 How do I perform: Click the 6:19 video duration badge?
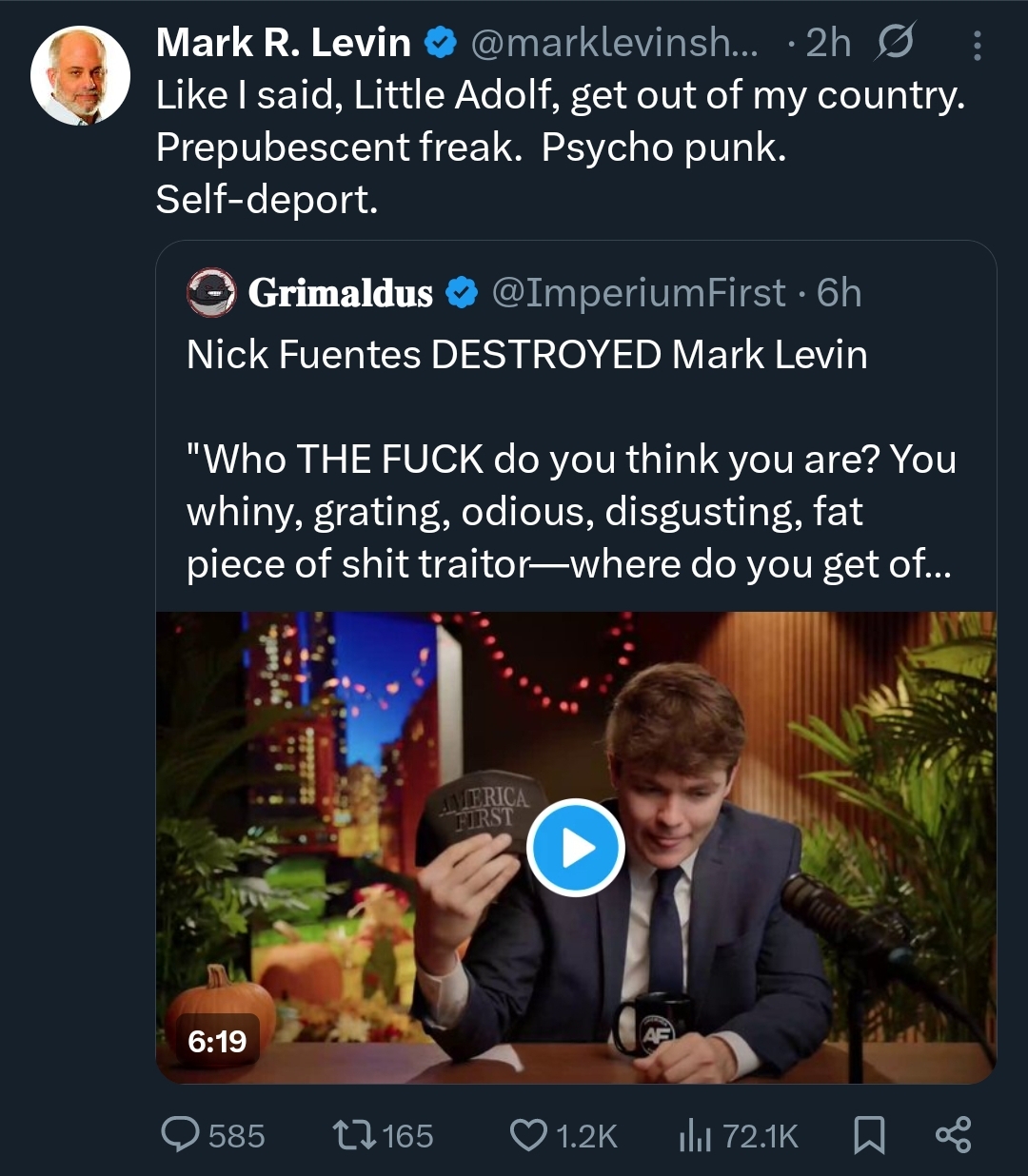pos(217,1042)
